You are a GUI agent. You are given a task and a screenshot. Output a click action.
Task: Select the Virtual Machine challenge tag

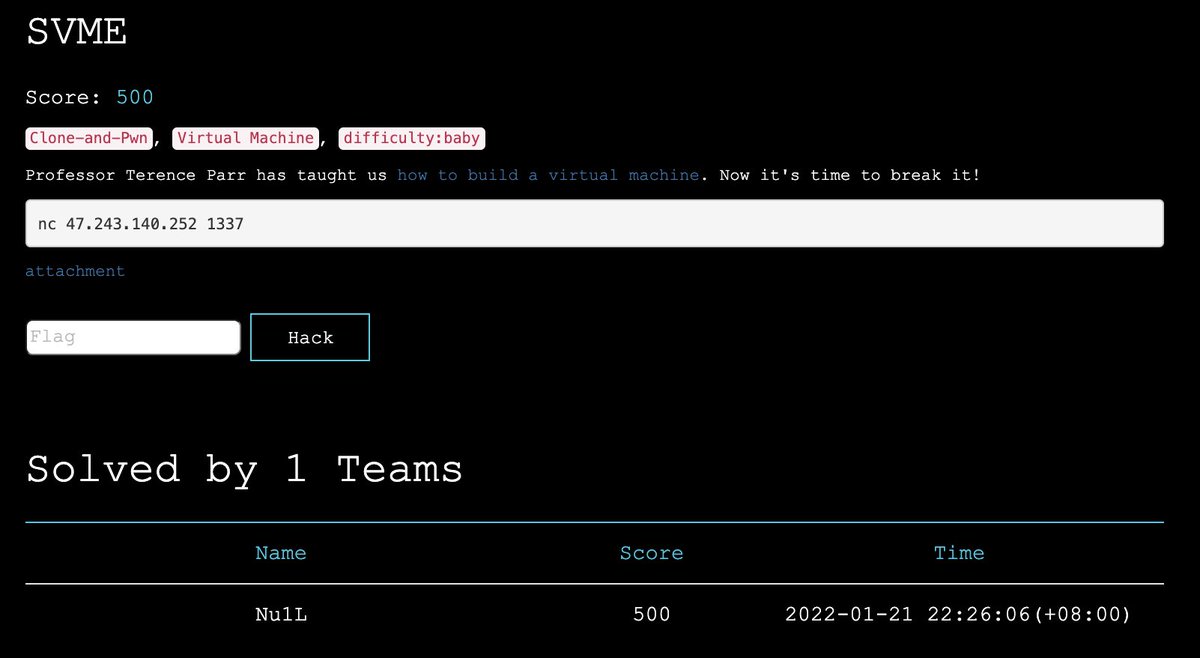pyautogui.click(x=245, y=138)
